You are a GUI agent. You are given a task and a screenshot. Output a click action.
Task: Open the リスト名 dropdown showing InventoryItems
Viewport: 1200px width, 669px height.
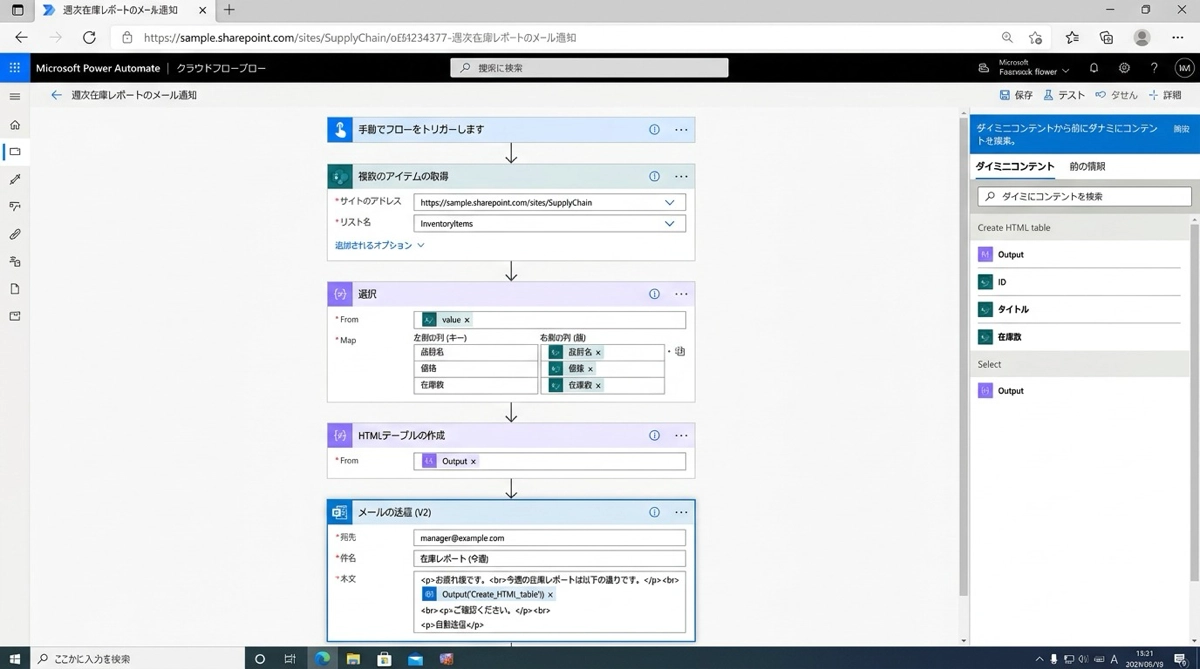coord(669,224)
